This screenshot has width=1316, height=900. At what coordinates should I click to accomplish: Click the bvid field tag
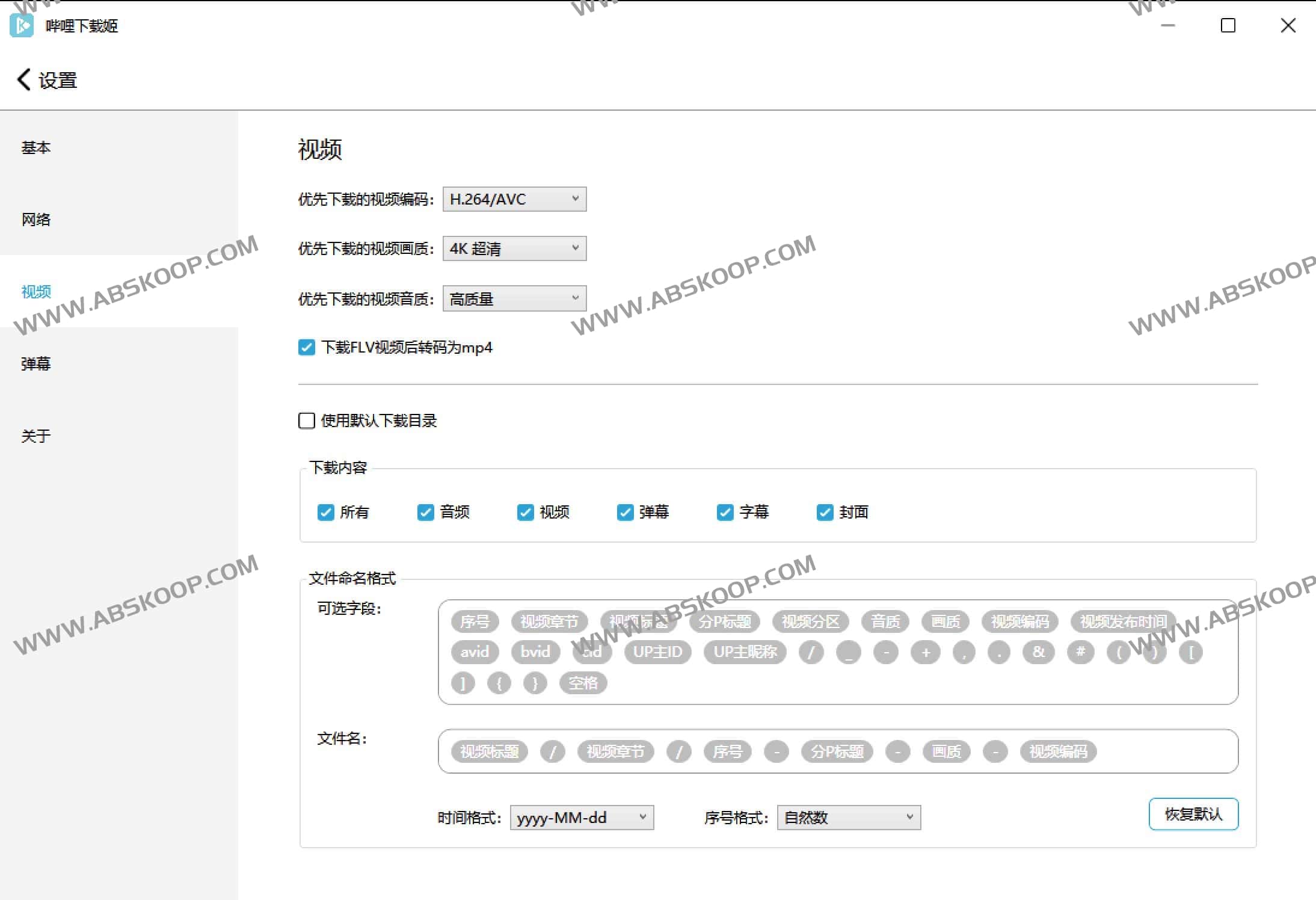(535, 652)
